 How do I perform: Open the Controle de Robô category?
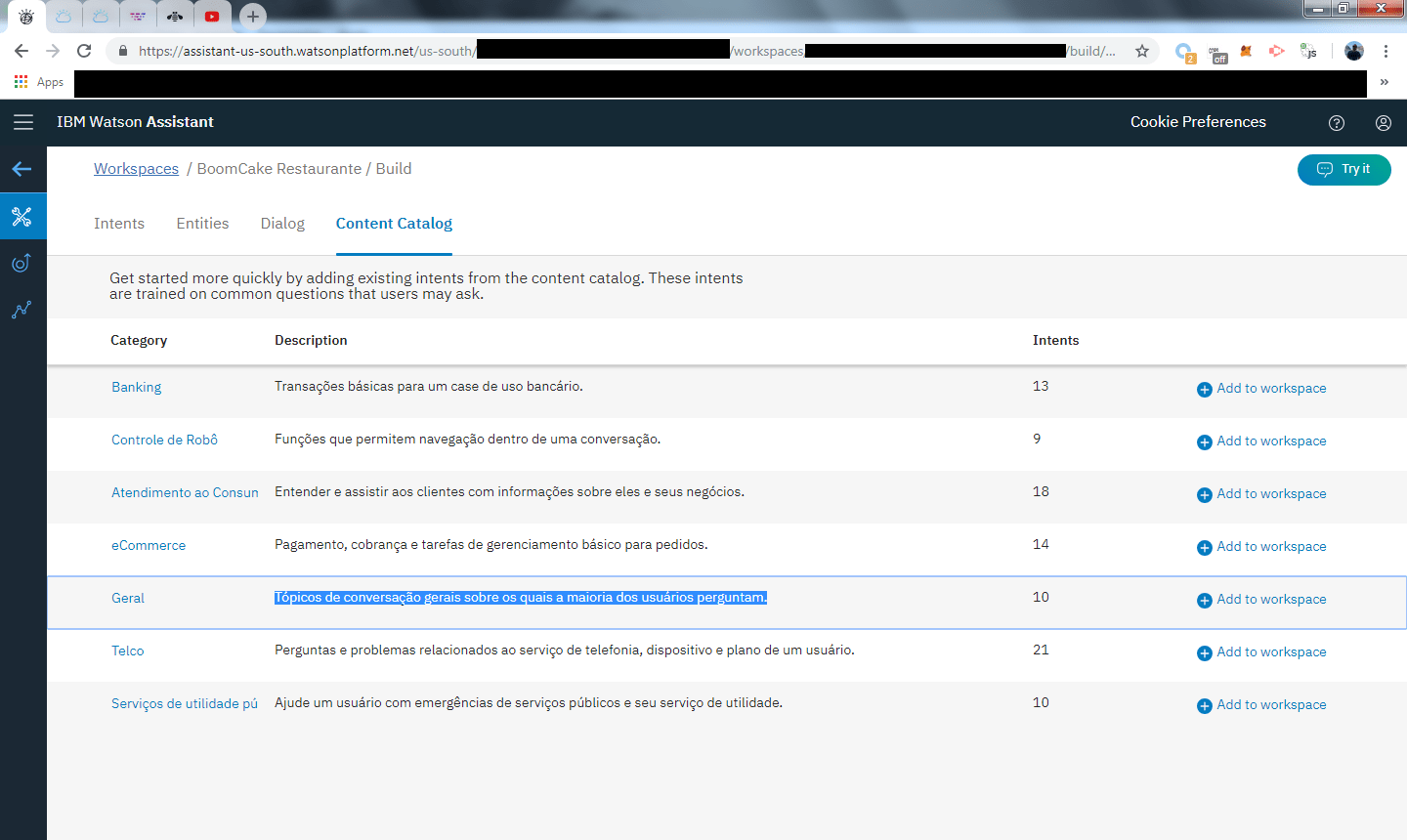pyautogui.click(x=164, y=441)
